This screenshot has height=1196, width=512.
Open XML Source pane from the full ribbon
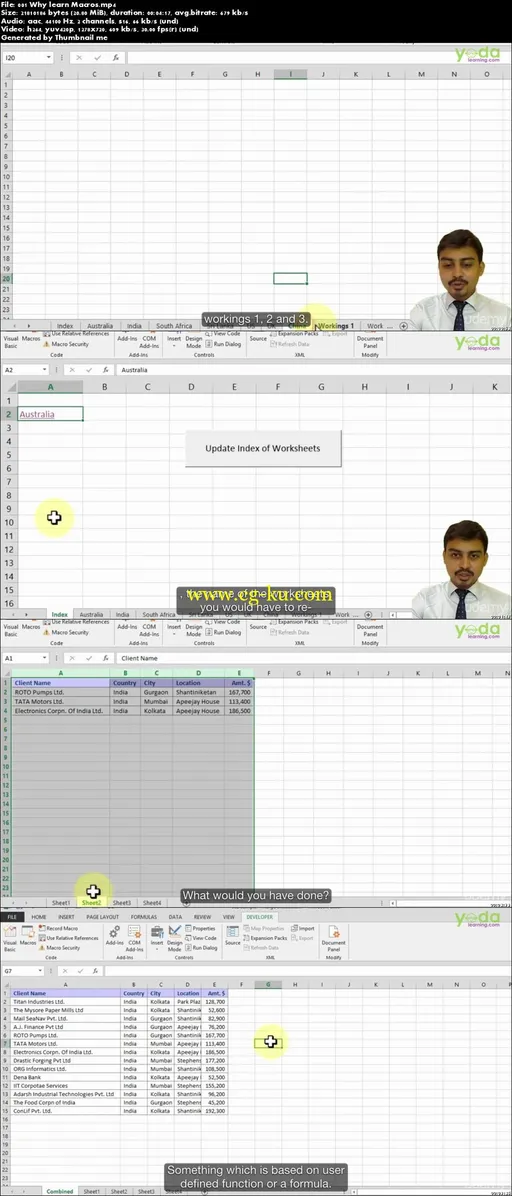(x=233, y=935)
